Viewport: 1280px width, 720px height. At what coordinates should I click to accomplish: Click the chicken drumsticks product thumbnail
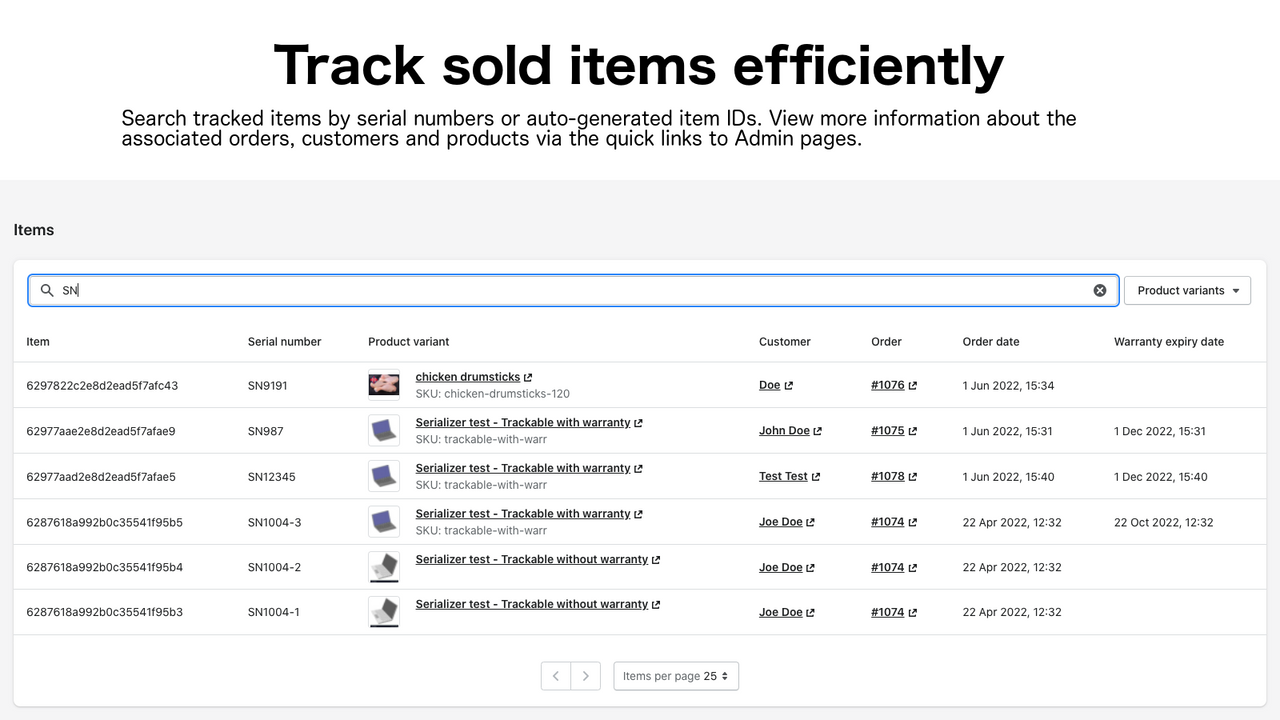[x=384, y=385]
